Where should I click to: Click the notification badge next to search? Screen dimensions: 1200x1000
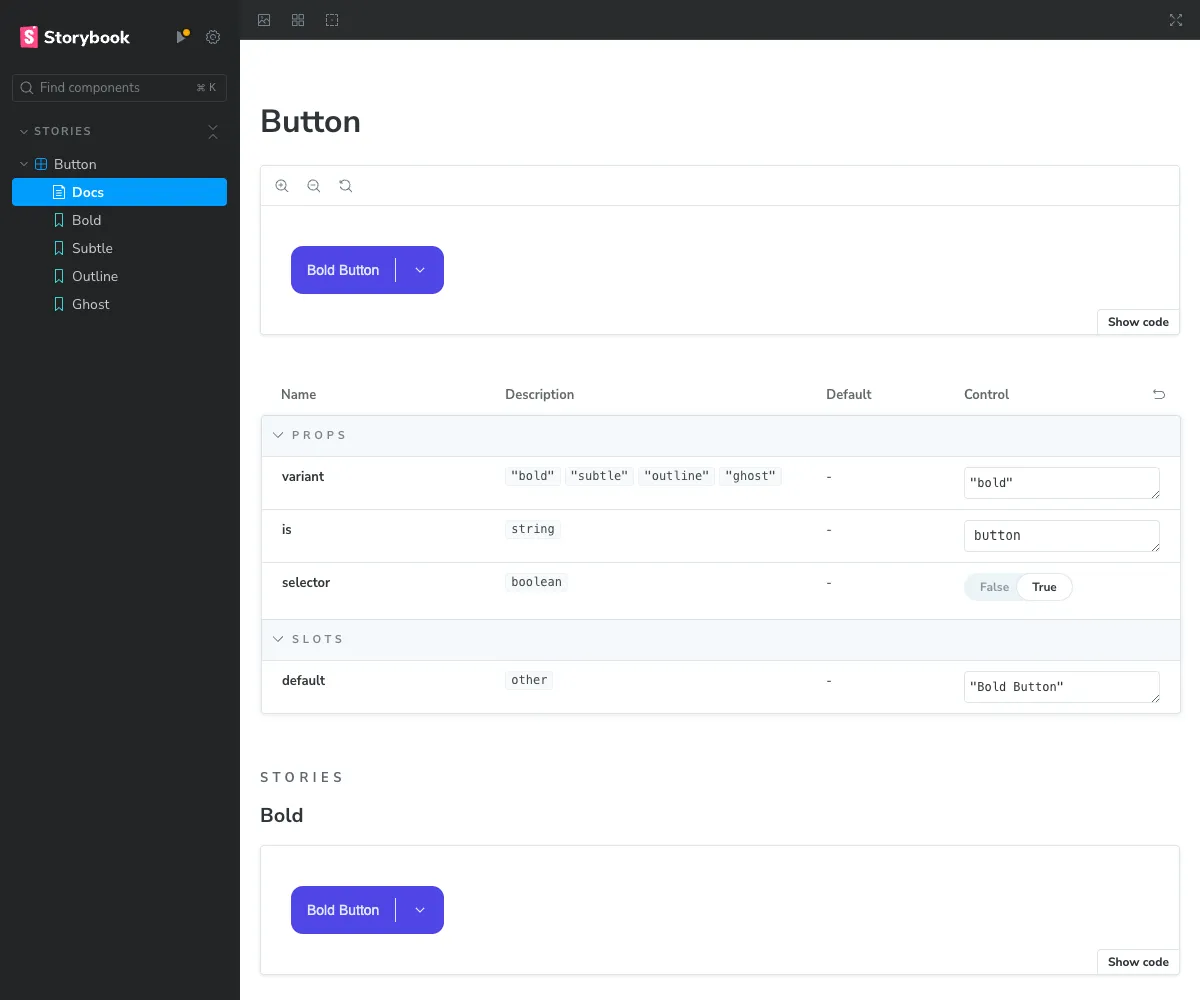(x=183, y=36)
